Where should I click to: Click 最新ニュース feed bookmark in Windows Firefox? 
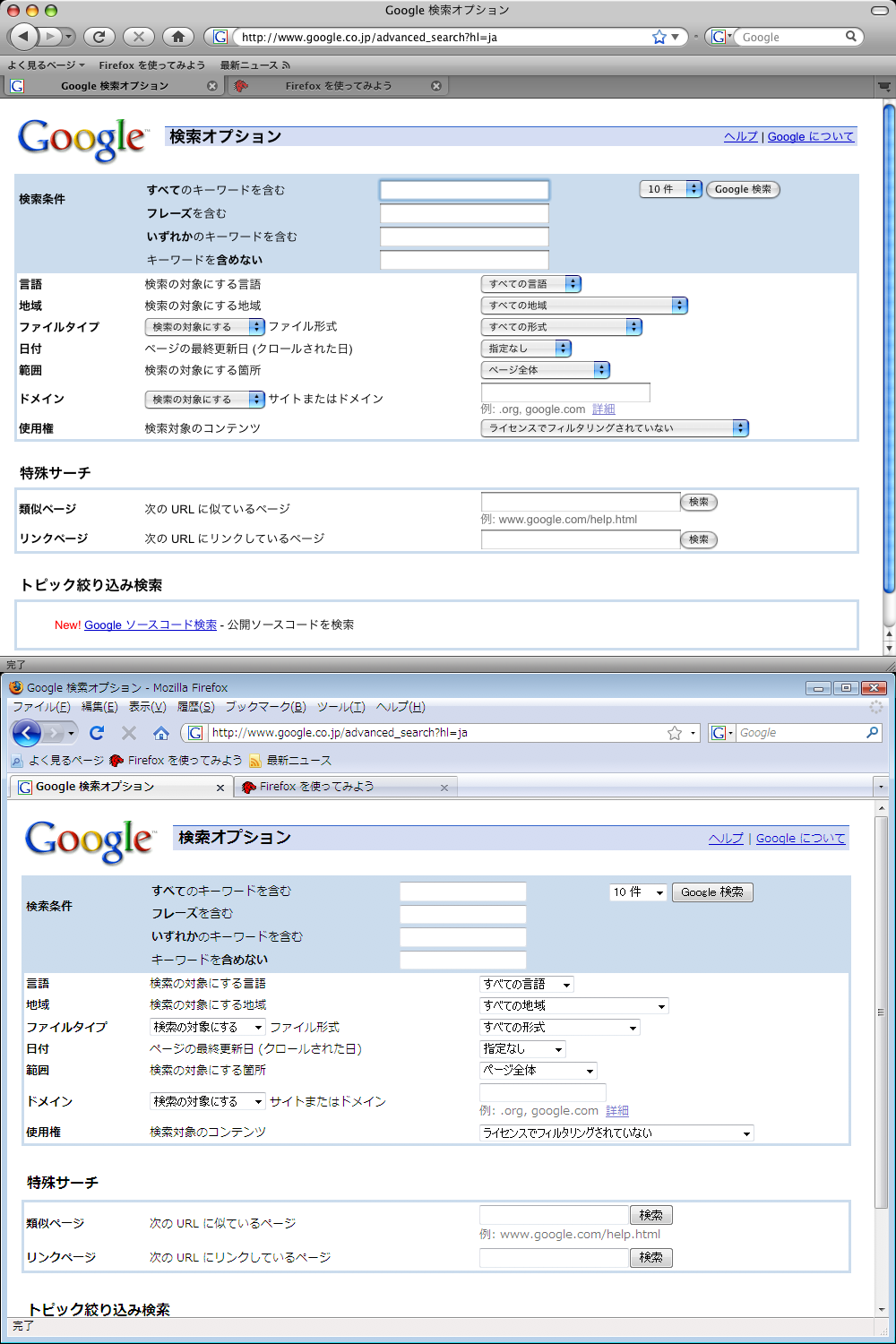point(290,760)
